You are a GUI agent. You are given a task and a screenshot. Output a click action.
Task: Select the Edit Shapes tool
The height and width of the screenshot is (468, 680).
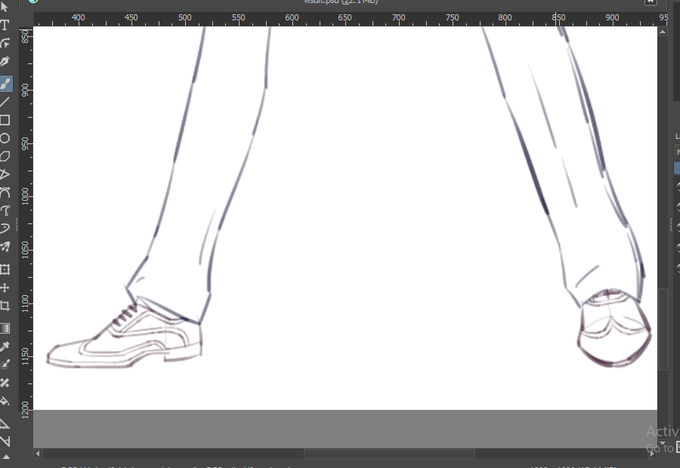5,43
